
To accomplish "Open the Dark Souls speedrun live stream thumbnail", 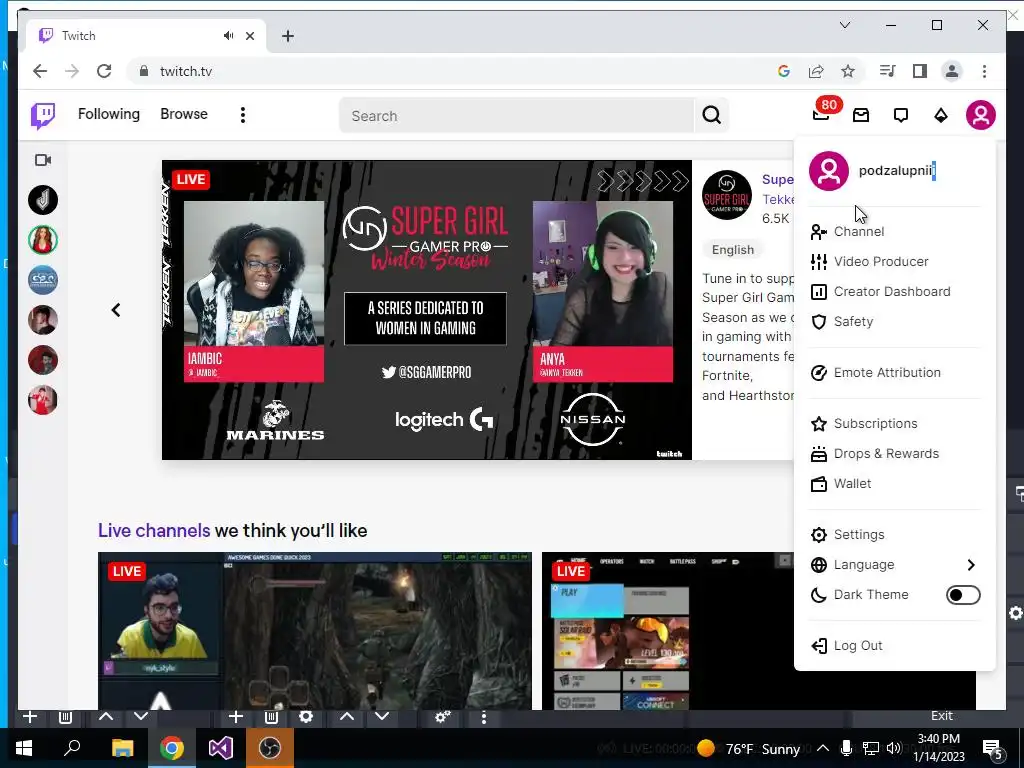I will coord(315,631).
